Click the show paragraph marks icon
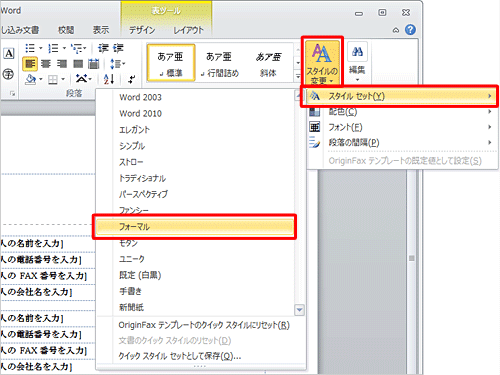500x375 pixels. coord(132,79)
